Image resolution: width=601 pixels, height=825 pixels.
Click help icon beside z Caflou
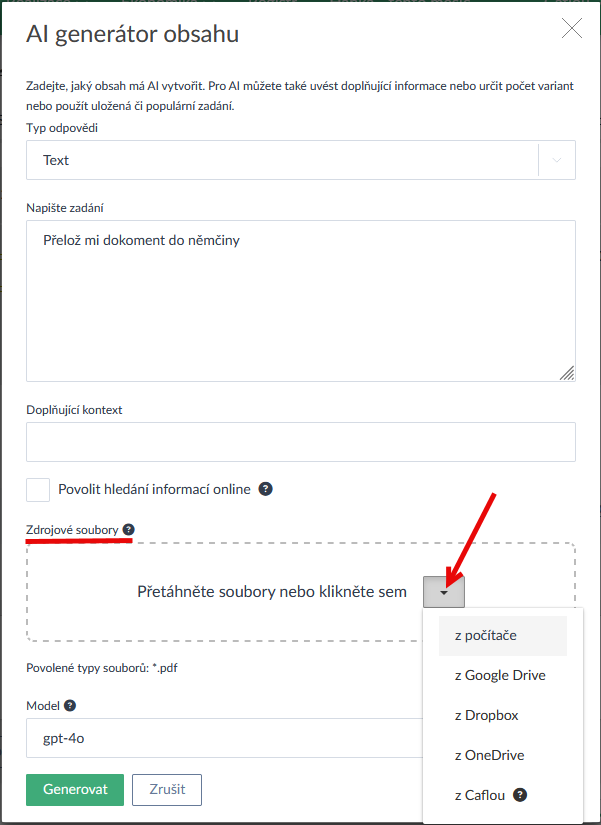tap(519, 795)
